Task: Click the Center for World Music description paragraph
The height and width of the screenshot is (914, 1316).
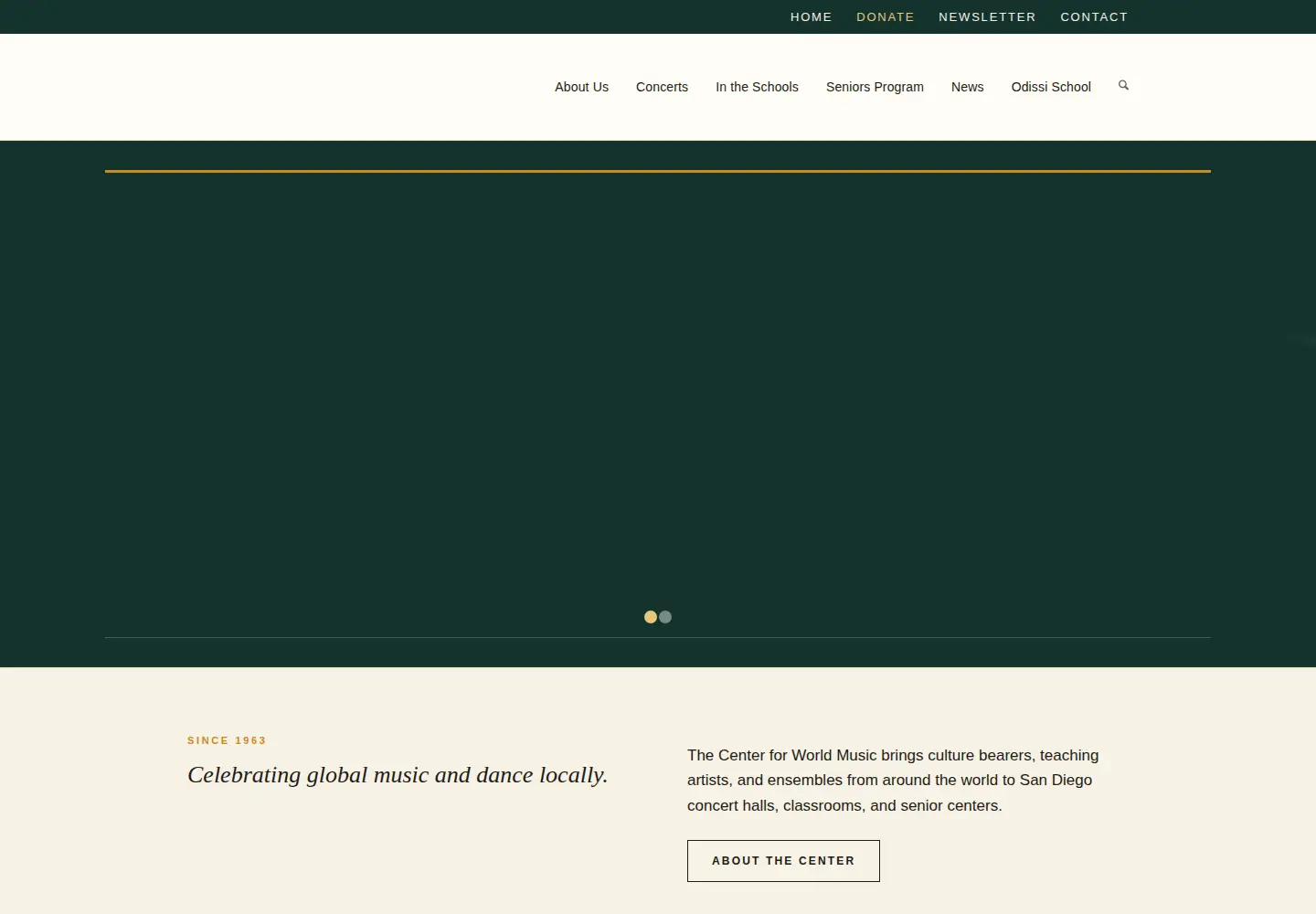Action: [893, 781]
